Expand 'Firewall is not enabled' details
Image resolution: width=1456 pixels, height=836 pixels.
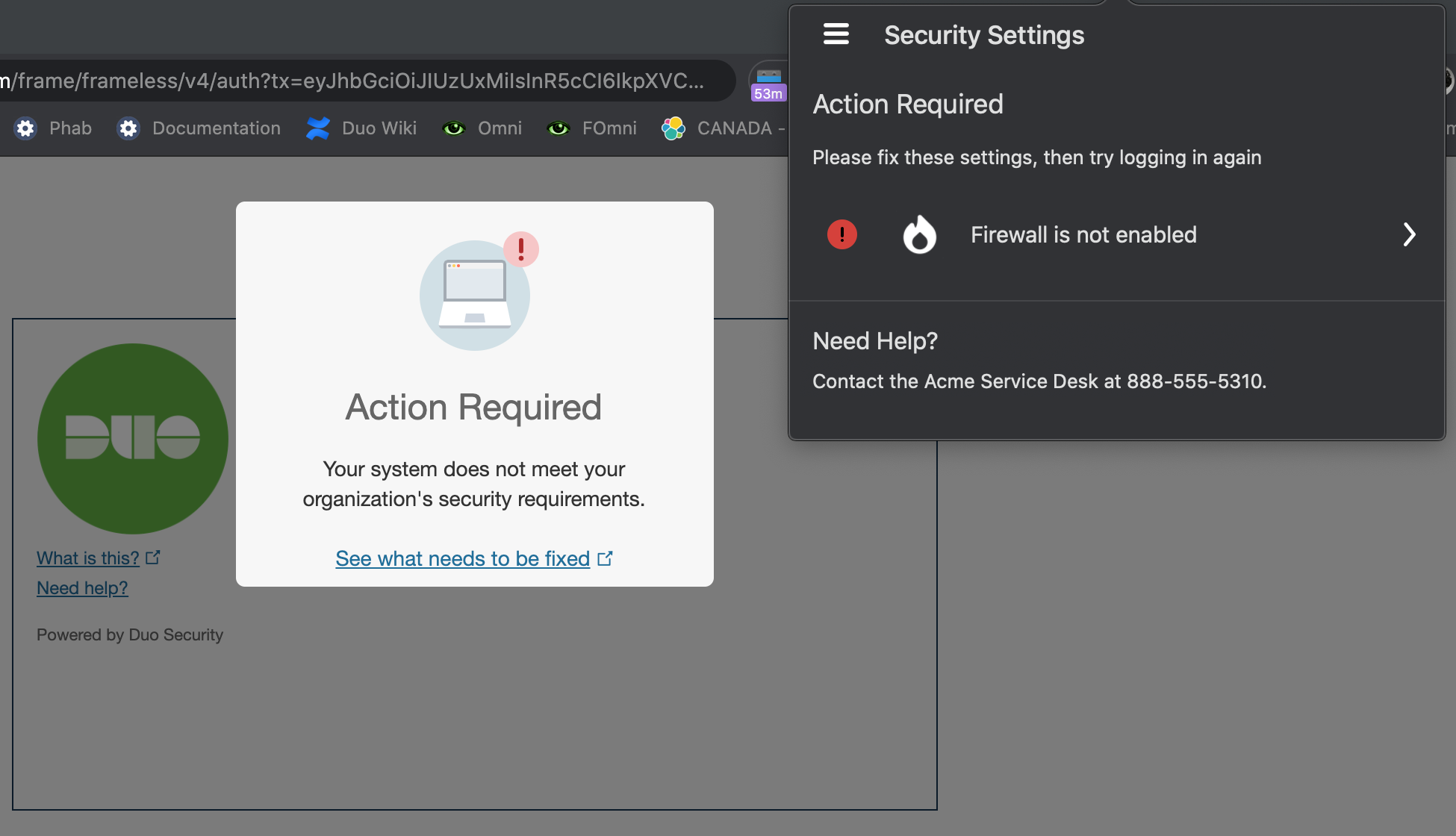1410,234
